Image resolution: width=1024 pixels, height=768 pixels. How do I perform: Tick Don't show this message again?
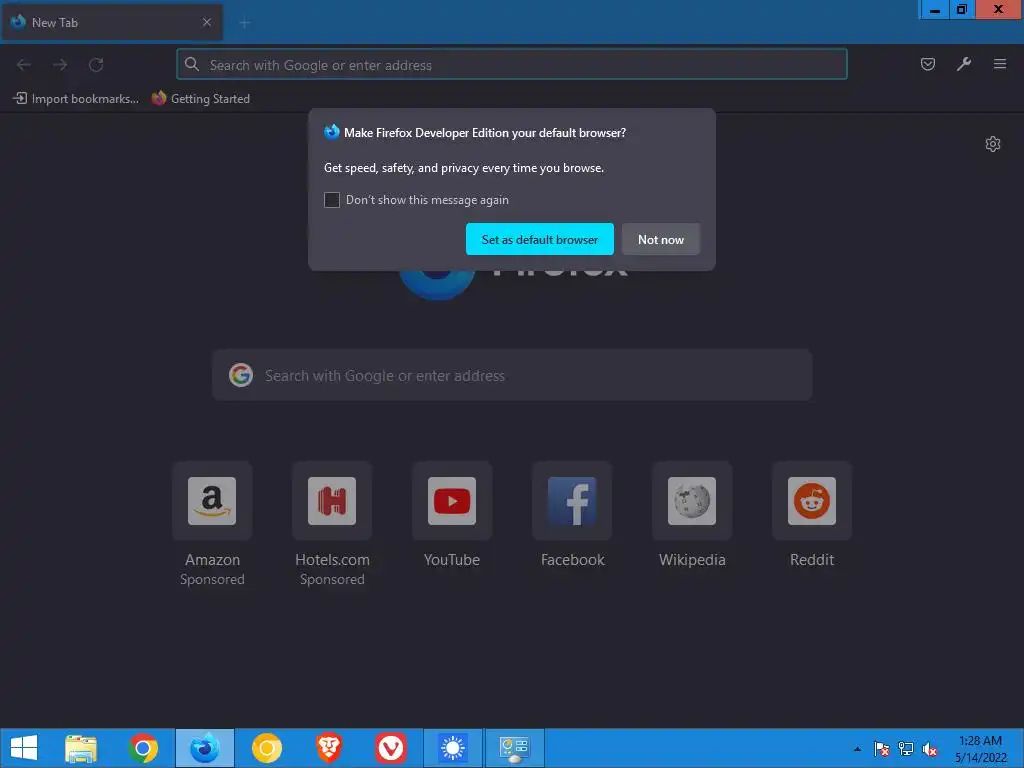[332, 200]
